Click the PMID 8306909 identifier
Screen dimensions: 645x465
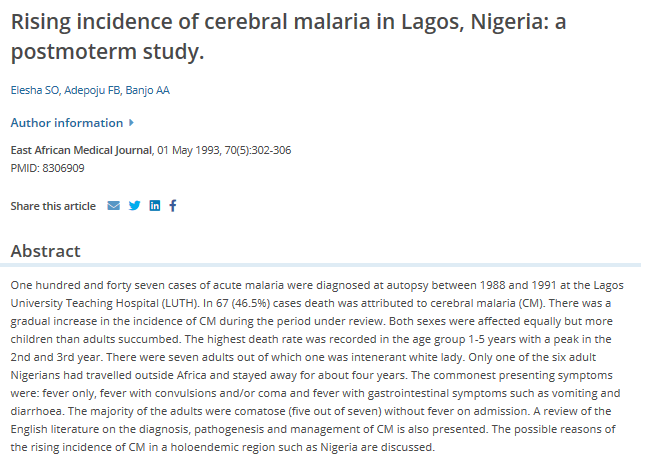(47, 168)
